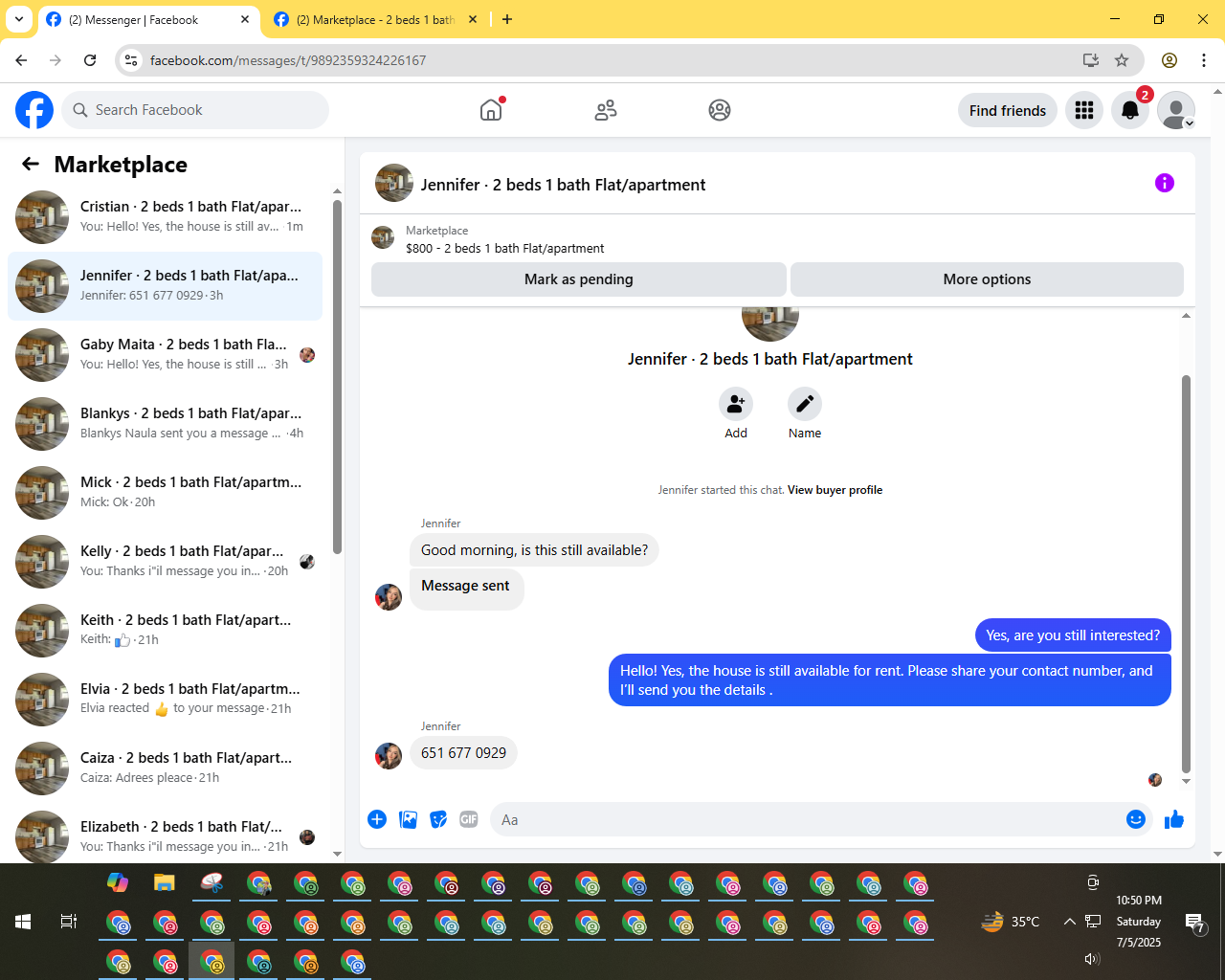View site information icon in address bar
The image size is (1225, 980).
132,60
